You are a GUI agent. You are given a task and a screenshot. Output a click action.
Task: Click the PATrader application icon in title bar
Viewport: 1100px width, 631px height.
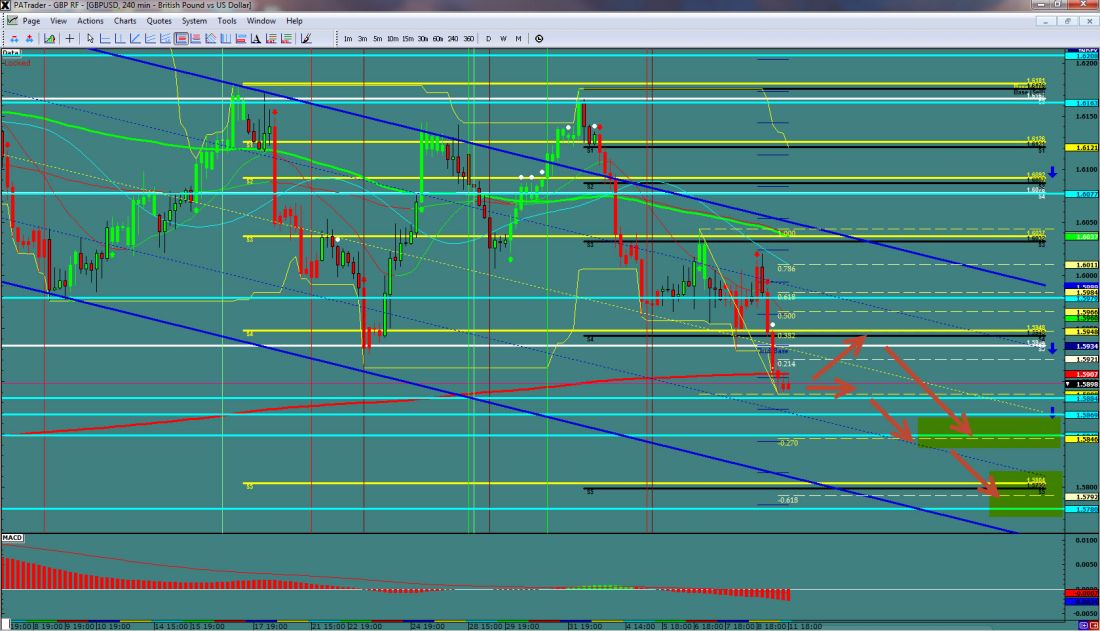pos(7,6)
